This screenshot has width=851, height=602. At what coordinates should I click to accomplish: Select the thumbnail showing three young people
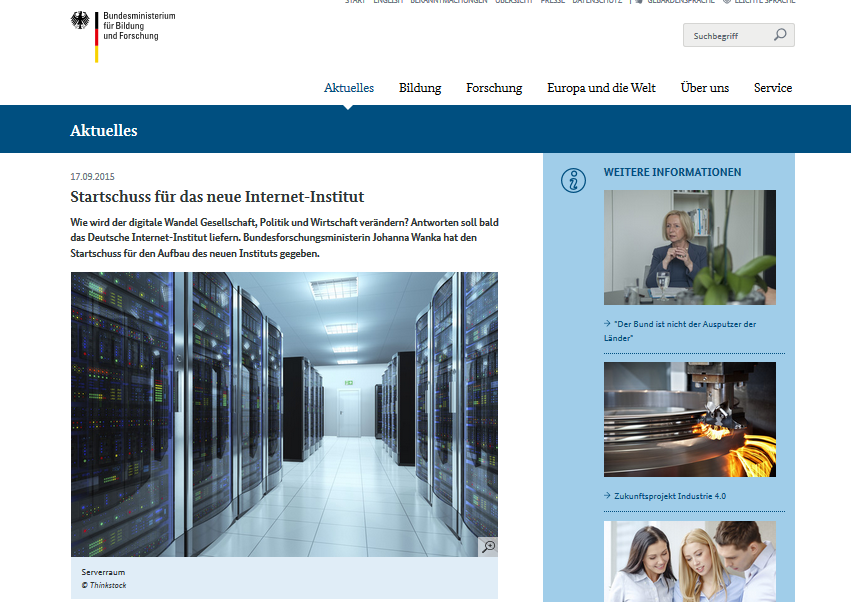coord(689,560)
